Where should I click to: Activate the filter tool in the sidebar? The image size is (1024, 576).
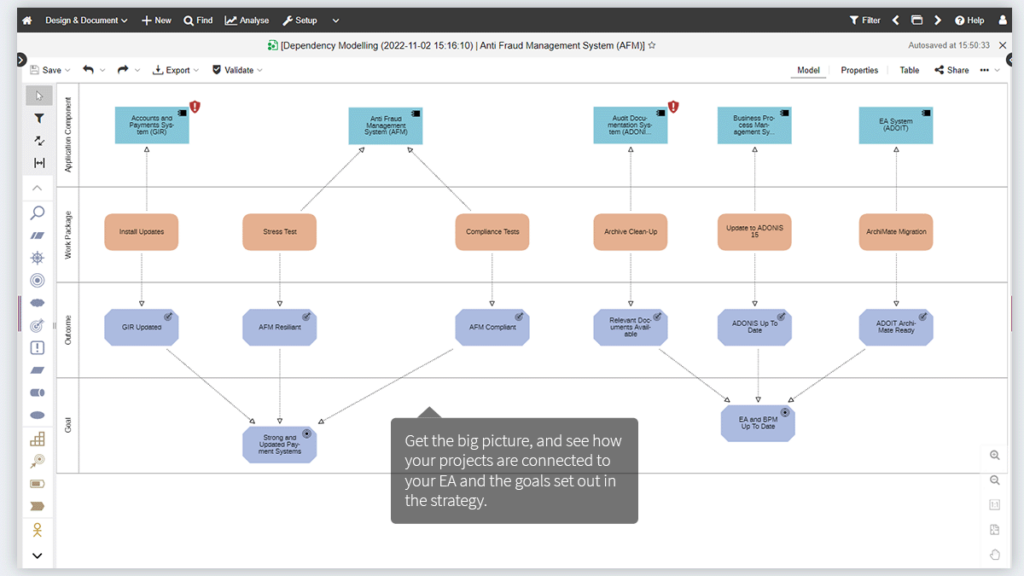tap(38, 118)
